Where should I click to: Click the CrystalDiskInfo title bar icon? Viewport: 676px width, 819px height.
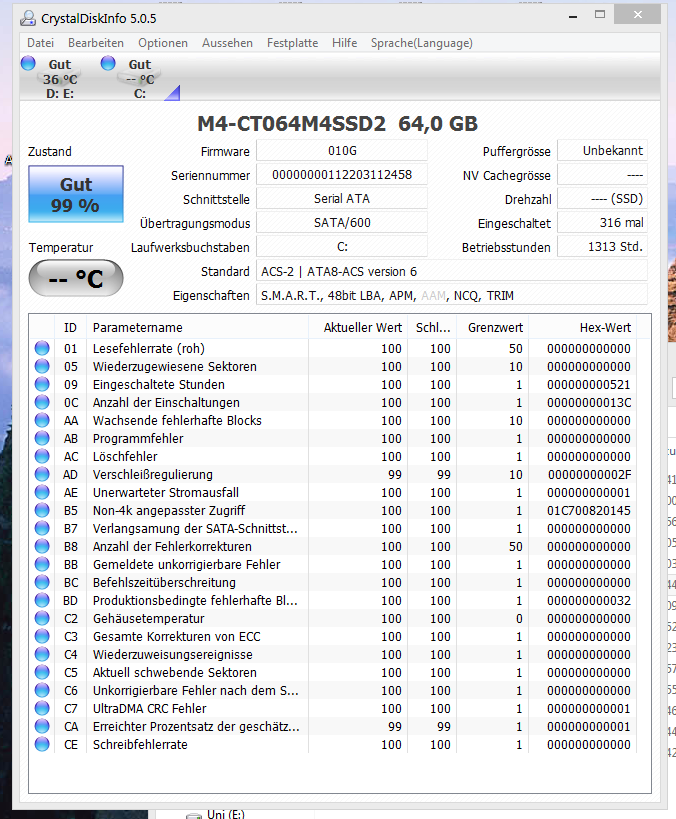click(x=28, y=18)
